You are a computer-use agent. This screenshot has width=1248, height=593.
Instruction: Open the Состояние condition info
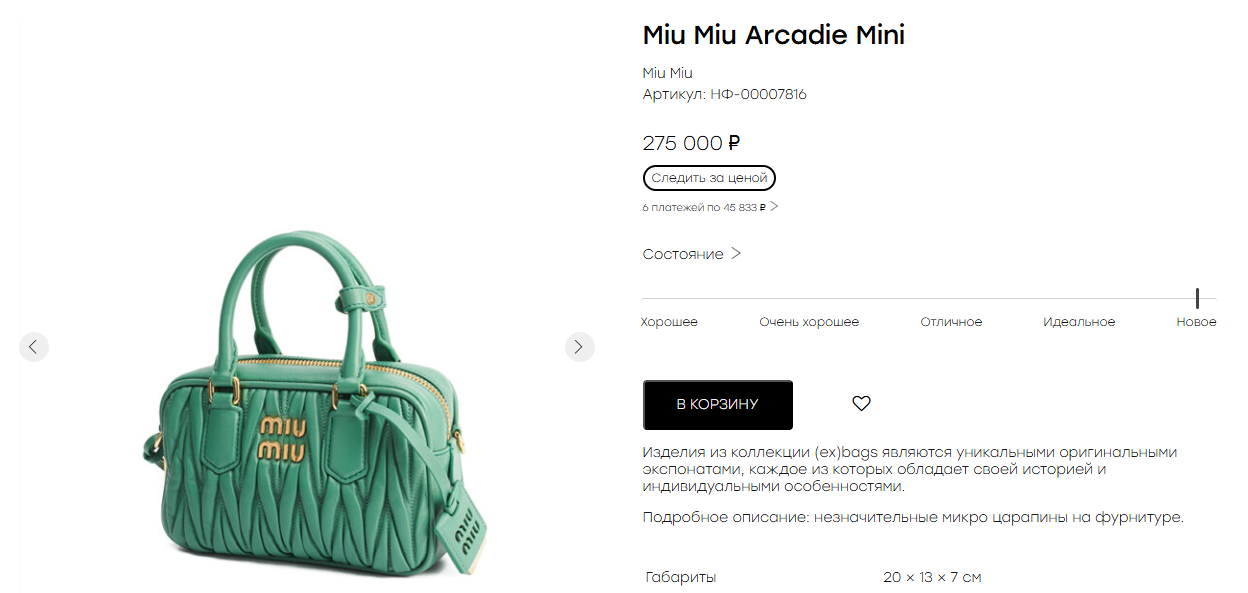pyautogui.click(x=692, y=254)
